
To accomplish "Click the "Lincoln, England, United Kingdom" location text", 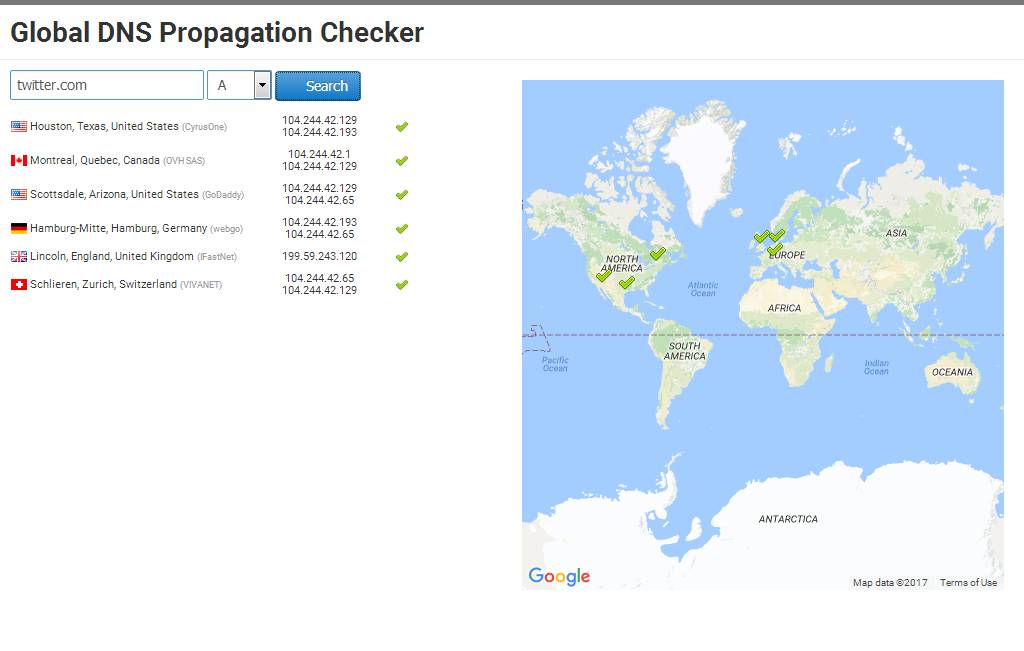I will tap(112, 256).
